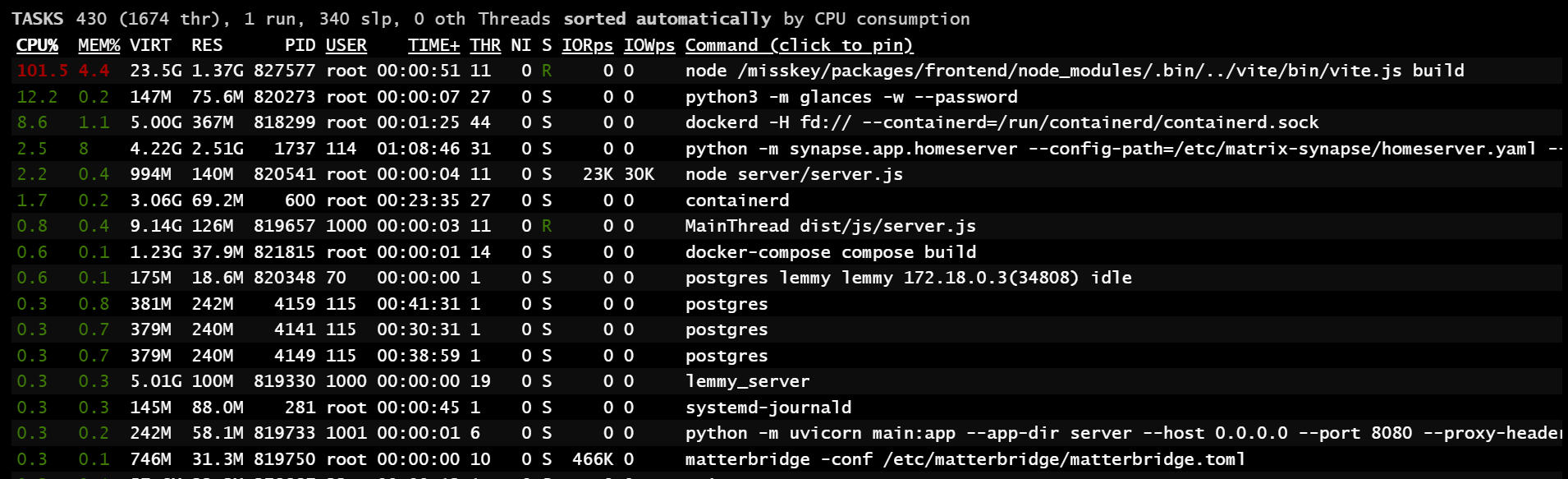Select the matterbridge process row
The image size is (1568, 479).
click(x=965, y=459)
